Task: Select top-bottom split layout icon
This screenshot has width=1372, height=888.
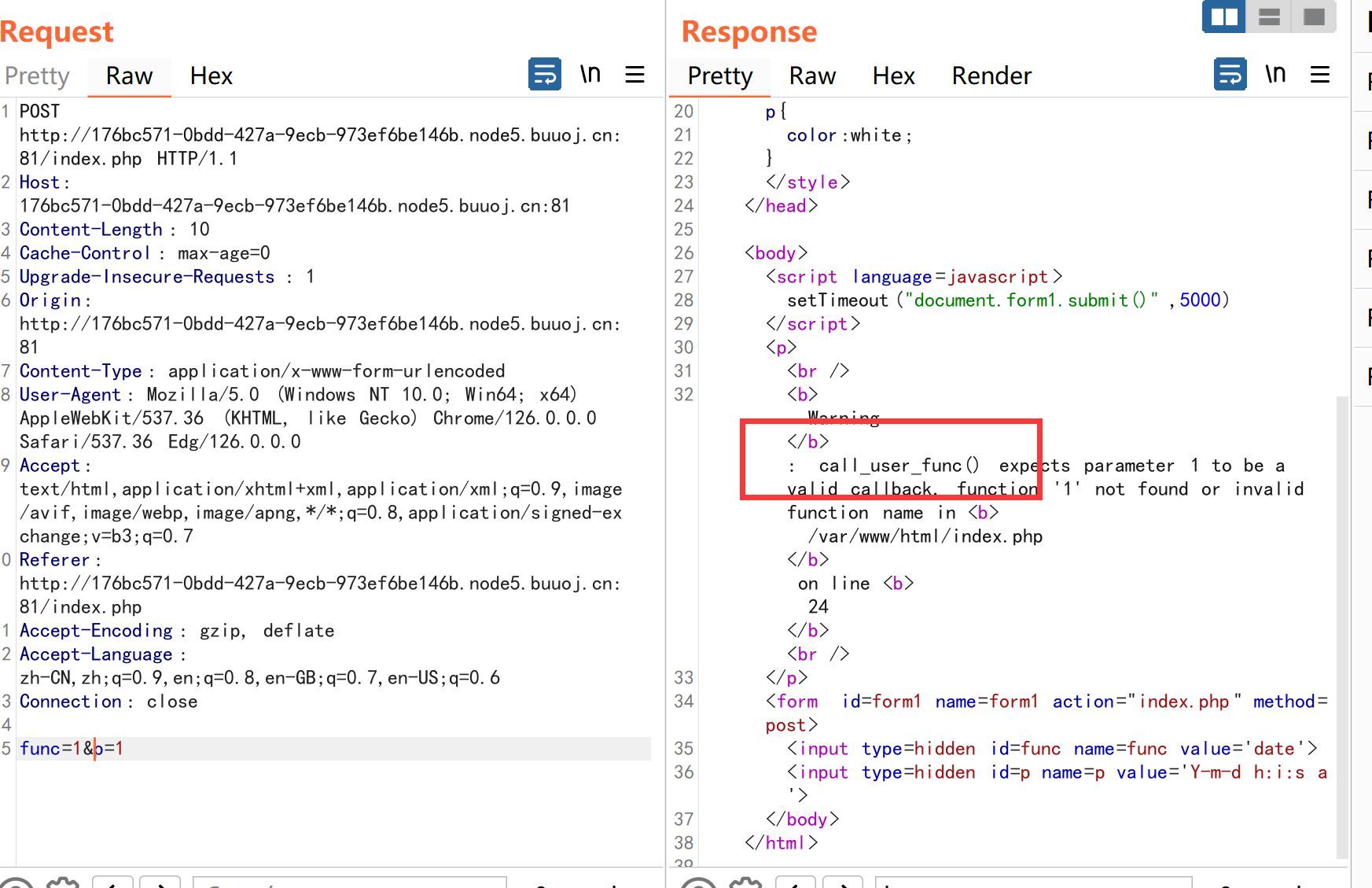Action: 1269,17
